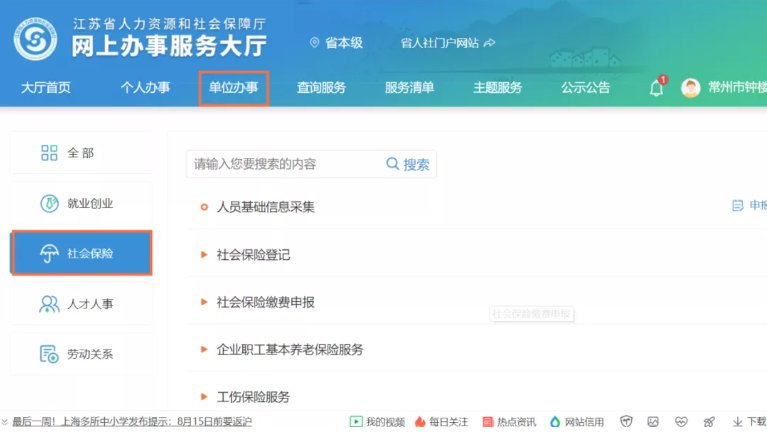
Task: Click the 社会保险登记 label
Action: [253, 254]
